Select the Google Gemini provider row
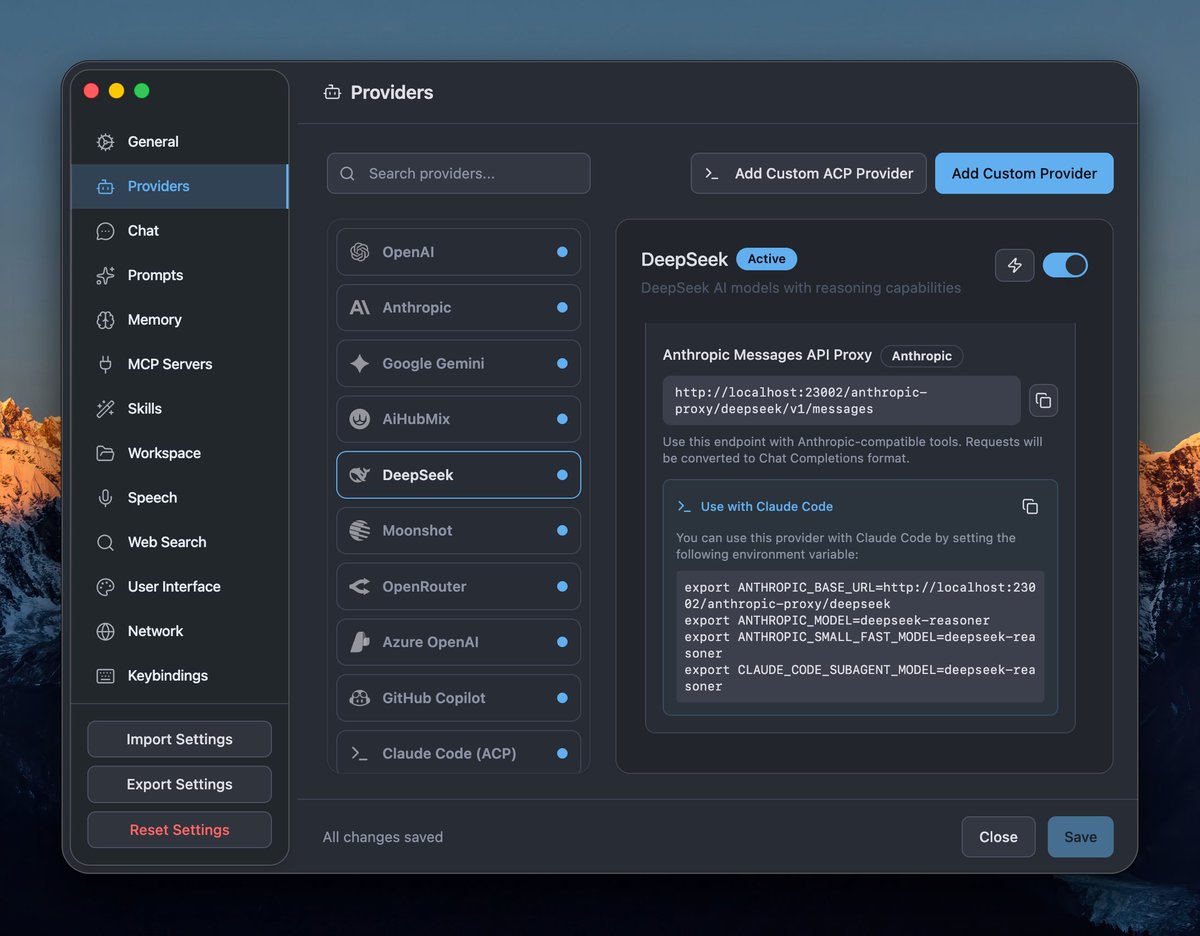The image size is (1200, 936). tap(459, 364)
